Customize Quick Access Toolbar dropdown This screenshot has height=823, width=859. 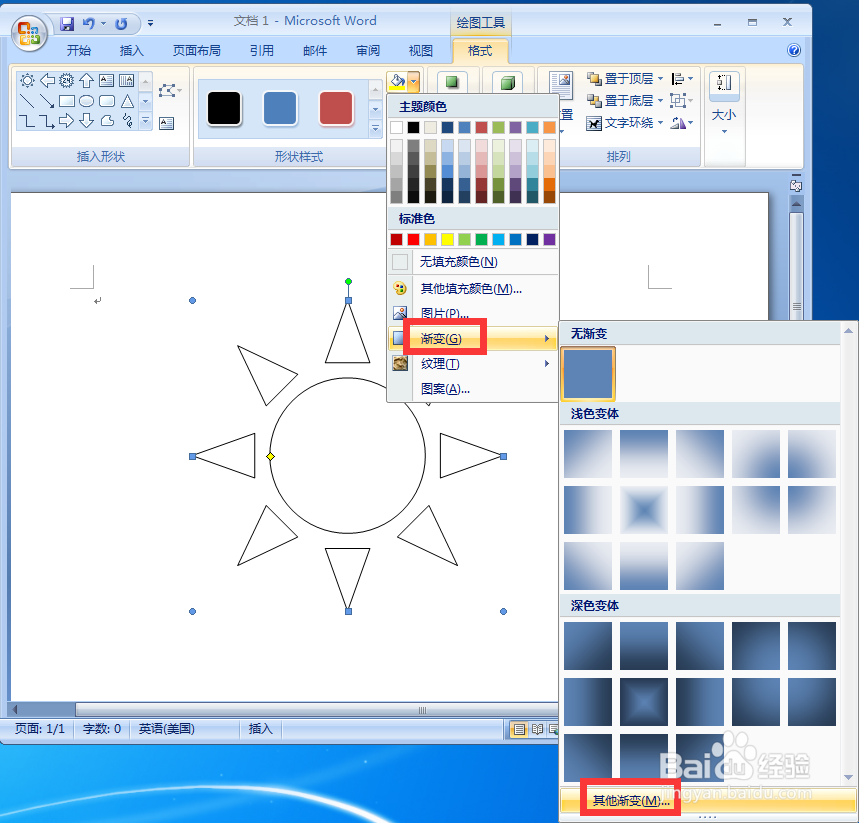[151, 24]
